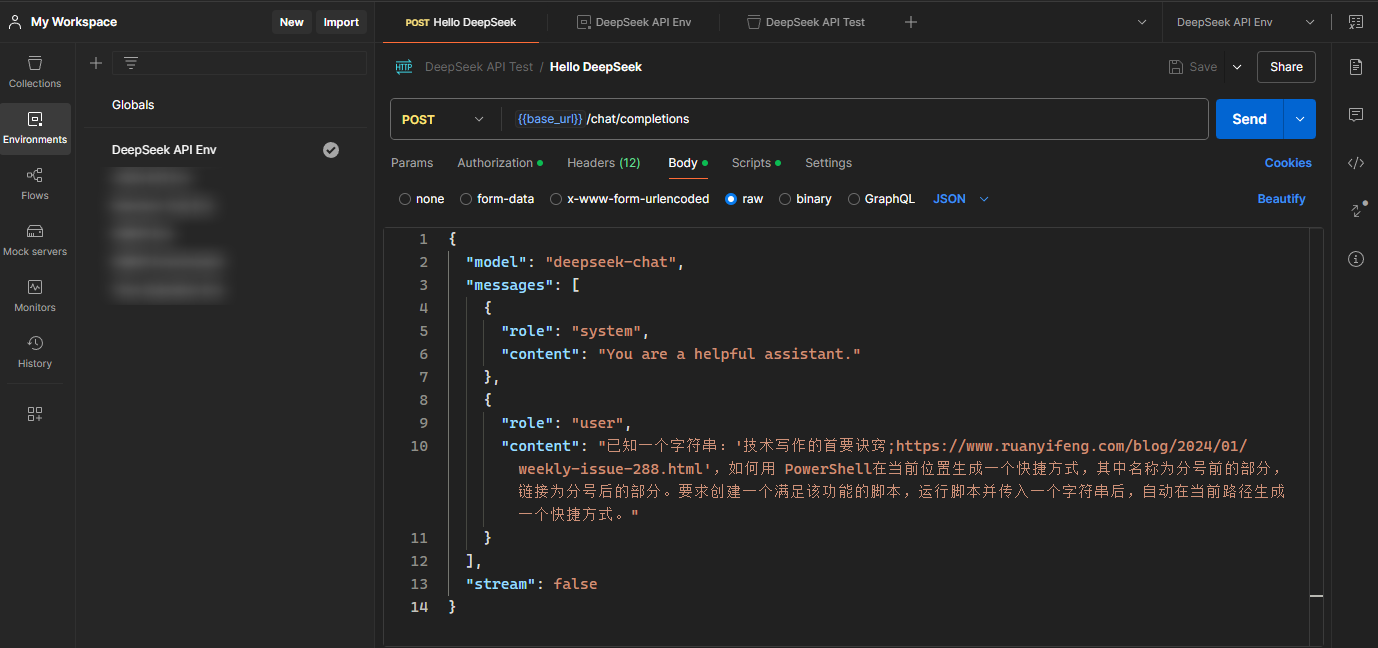This screenshot has width=1378, height=648.
Task: Open a new tab with the plus icon
Action: click(x=911, y=22)
